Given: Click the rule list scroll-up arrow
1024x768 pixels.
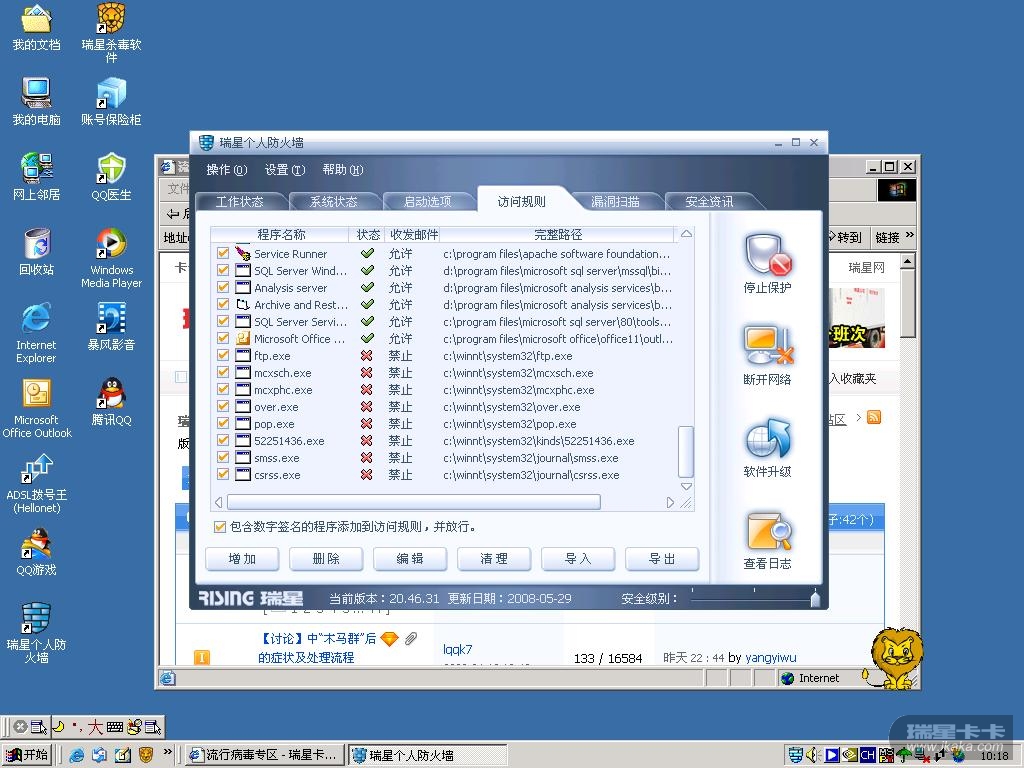Looking at the screenshot, I should coord(686,234).
